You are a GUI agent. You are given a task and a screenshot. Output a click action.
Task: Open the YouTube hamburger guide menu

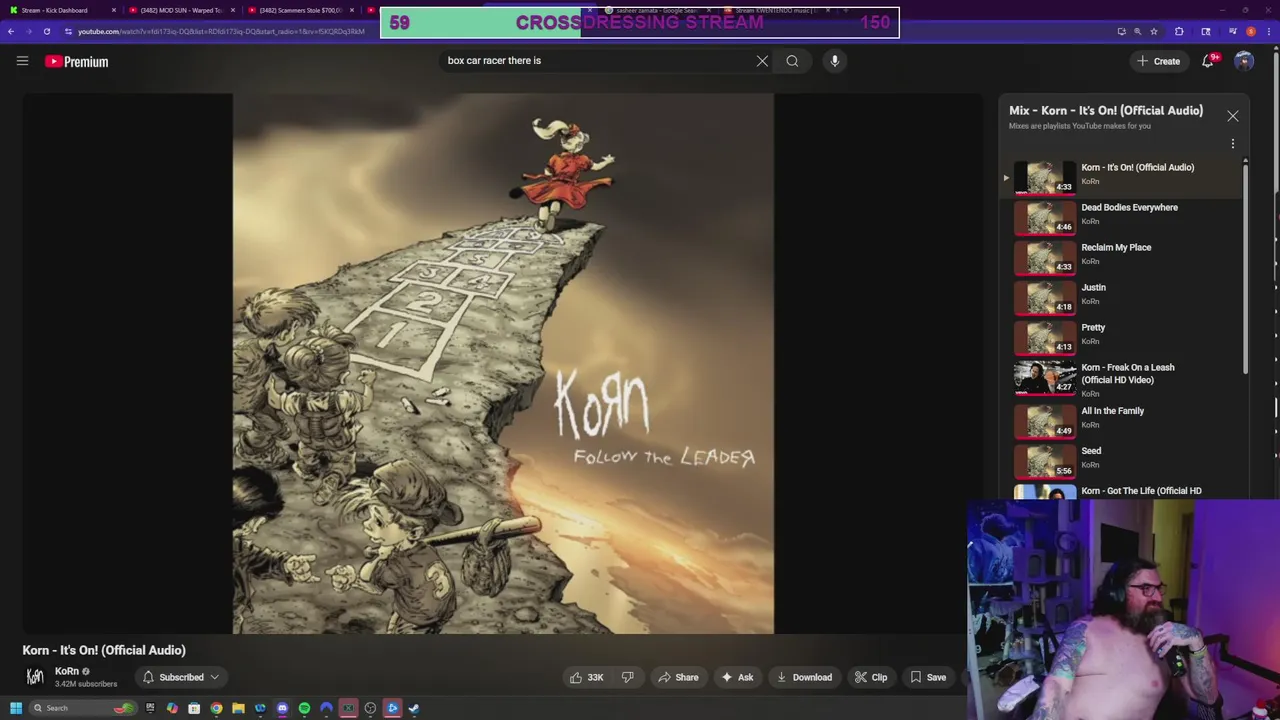point(22,61)
